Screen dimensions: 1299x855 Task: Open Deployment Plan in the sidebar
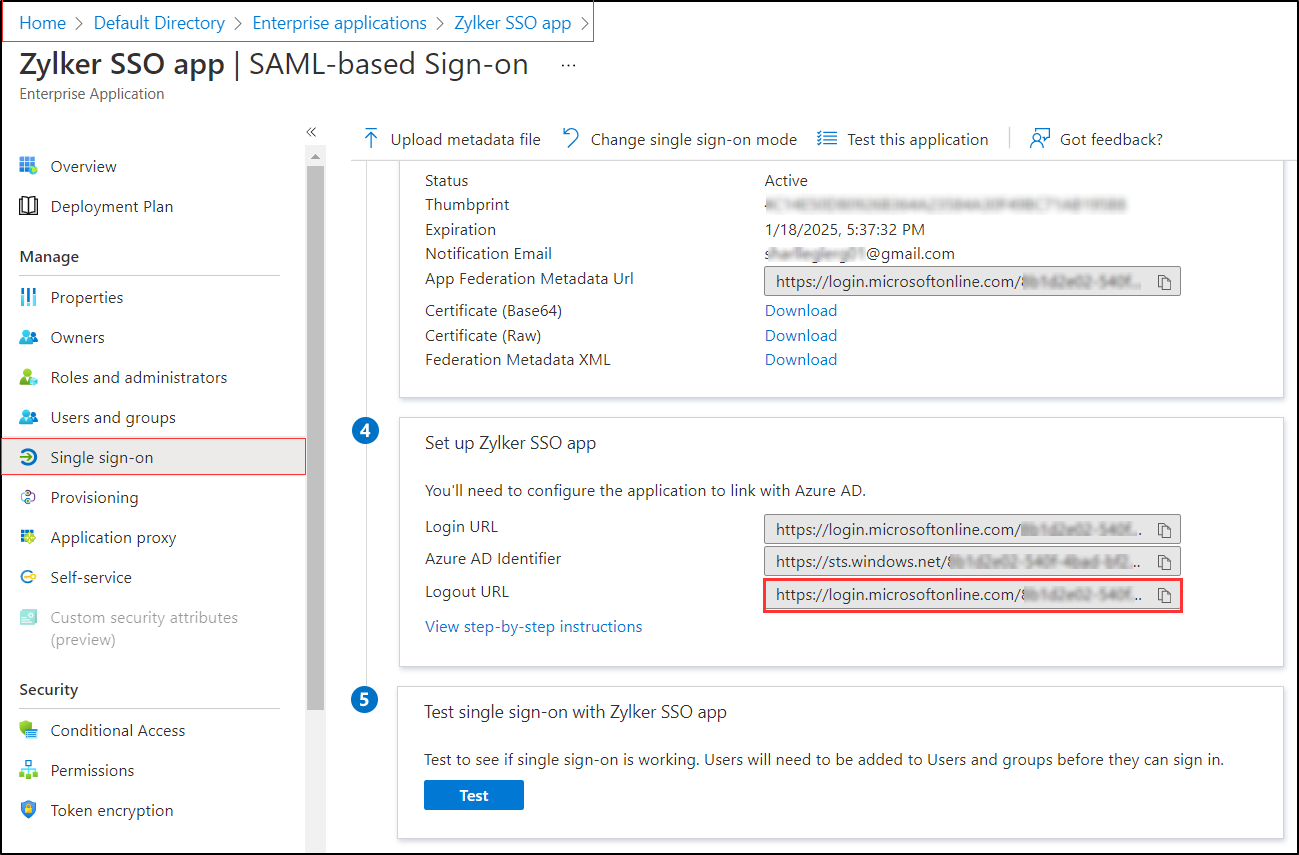tap(112, 206)
